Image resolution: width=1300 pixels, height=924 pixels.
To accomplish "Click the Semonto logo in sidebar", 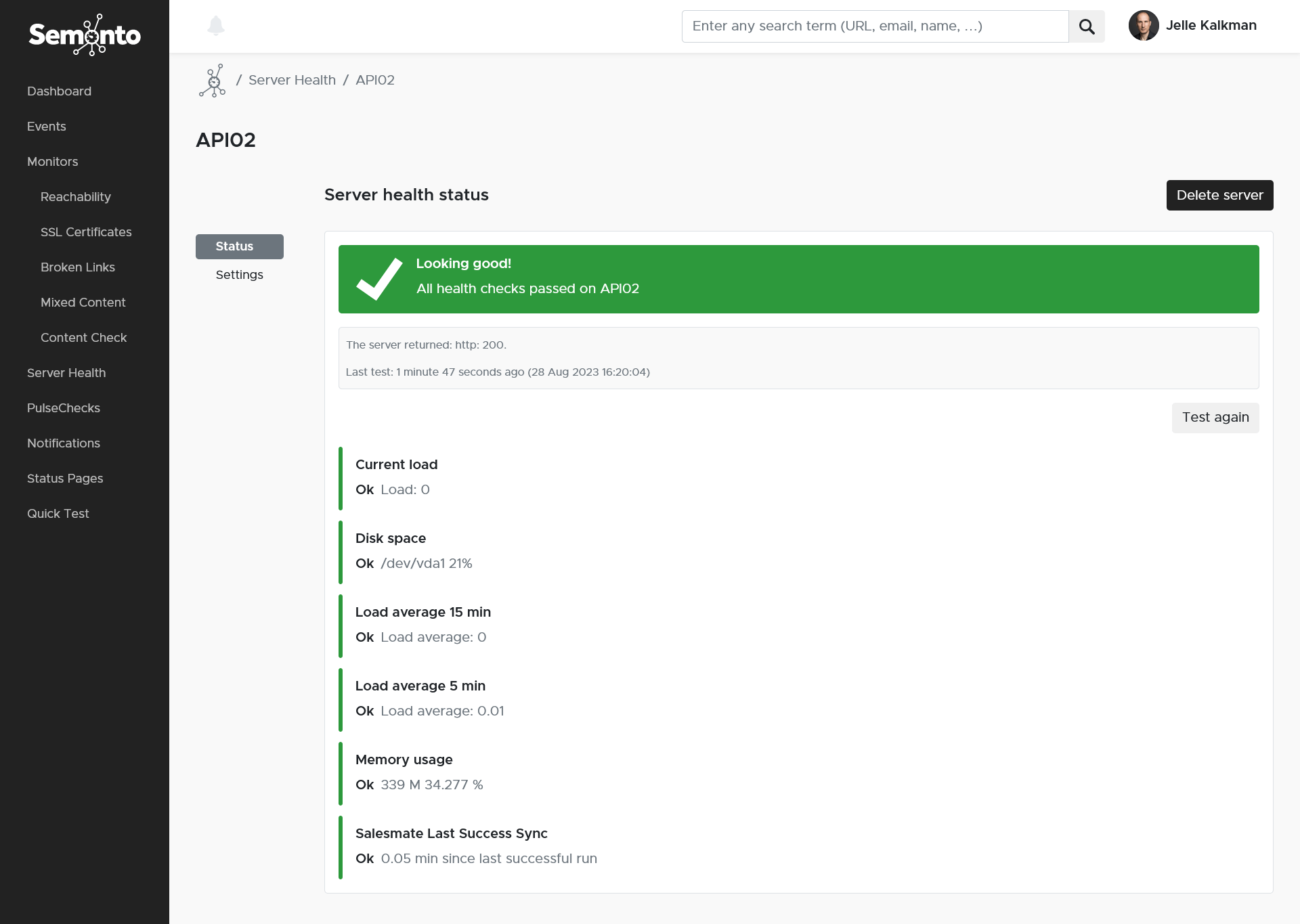I will point(85,34).
